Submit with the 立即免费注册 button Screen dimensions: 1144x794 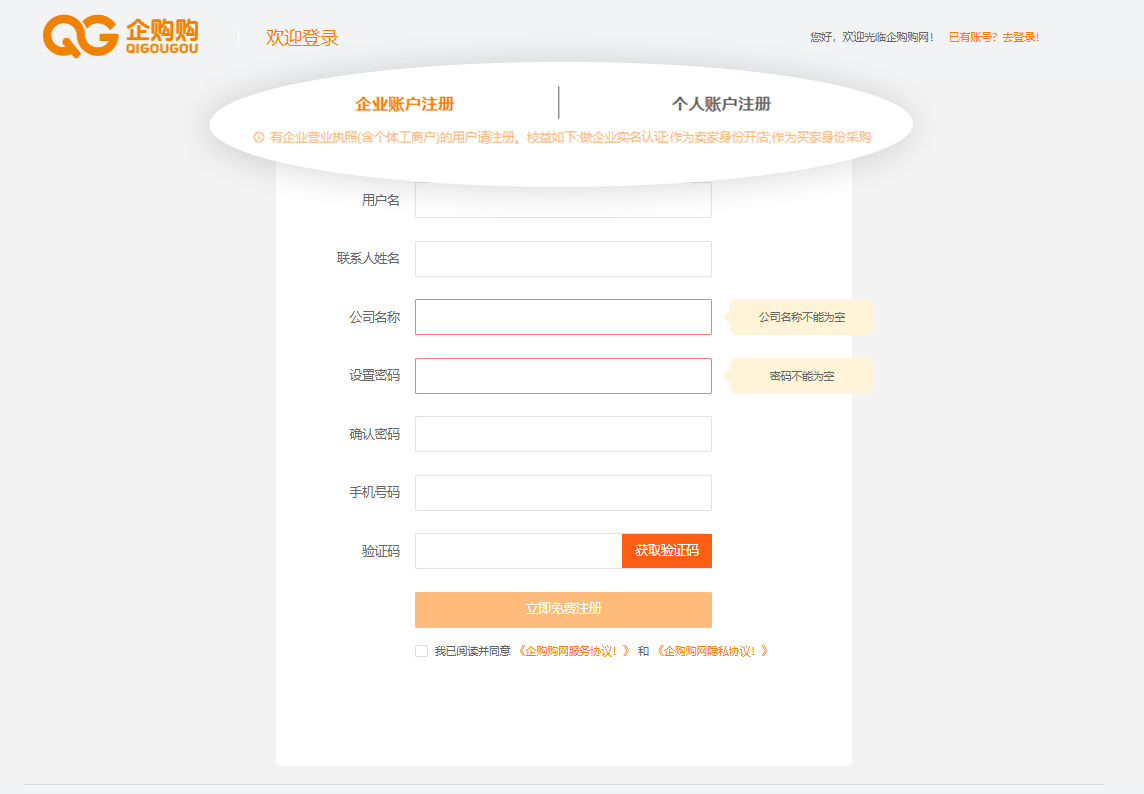(x=563, y=609)
